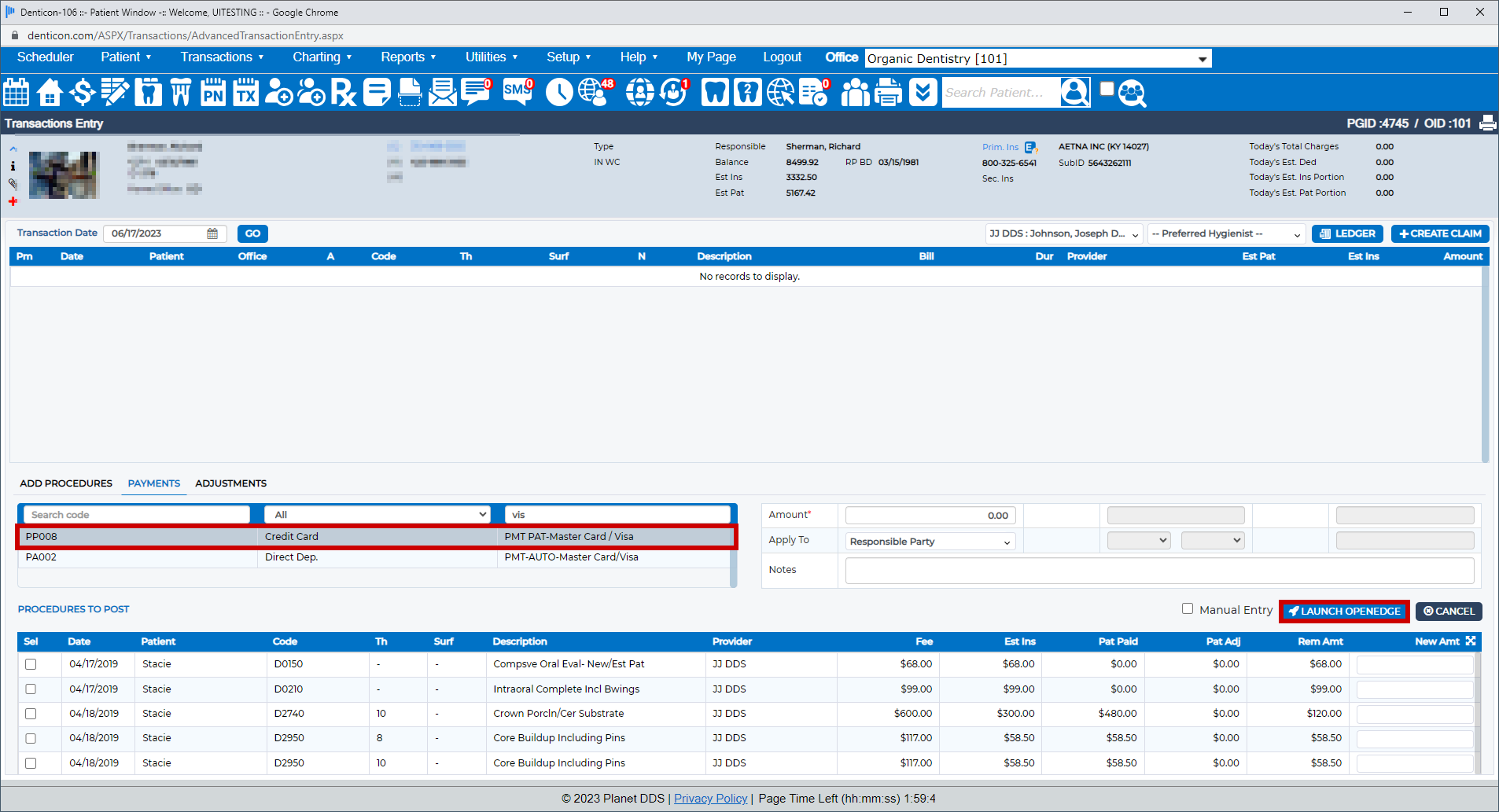Select PP008 Credit Card payment row
1499x812 pixels.
[x=376, y=537]
